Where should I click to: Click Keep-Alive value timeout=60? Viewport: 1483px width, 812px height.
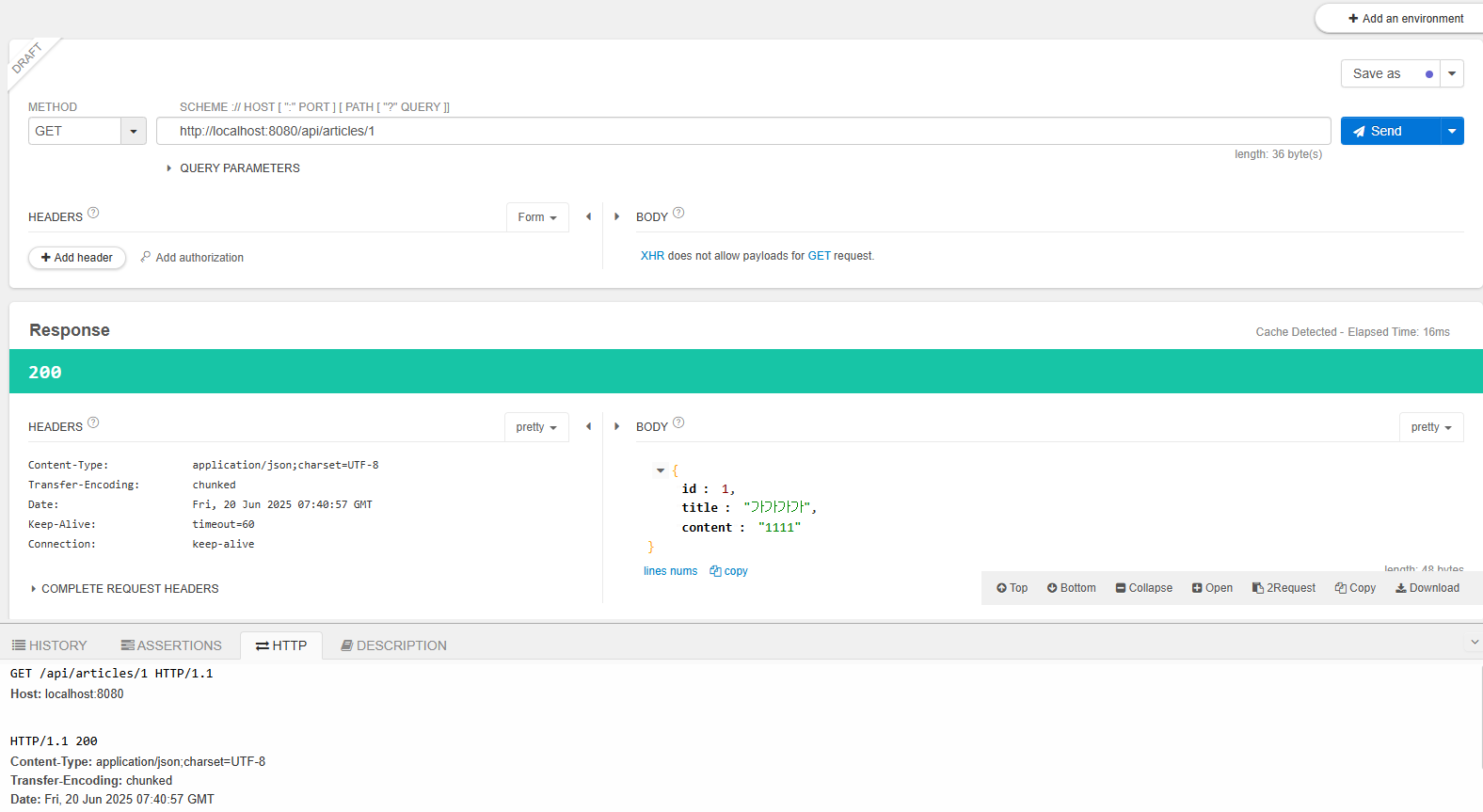[224, 524]
